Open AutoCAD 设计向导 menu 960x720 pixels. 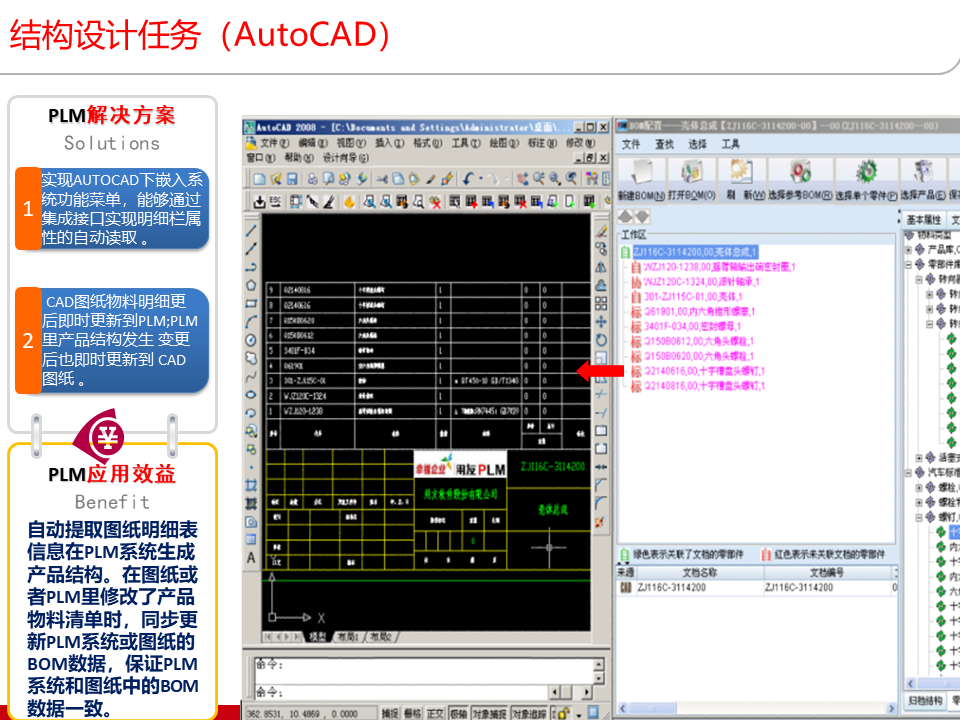point(346,158)
